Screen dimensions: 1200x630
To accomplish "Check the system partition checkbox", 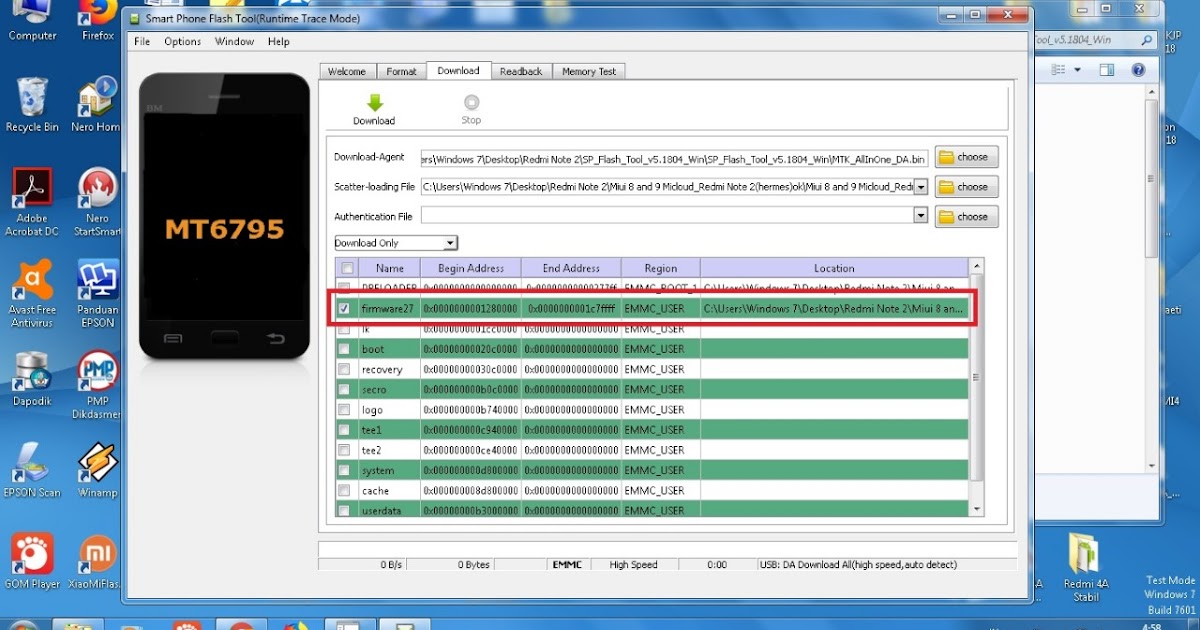I will [344, 470].
